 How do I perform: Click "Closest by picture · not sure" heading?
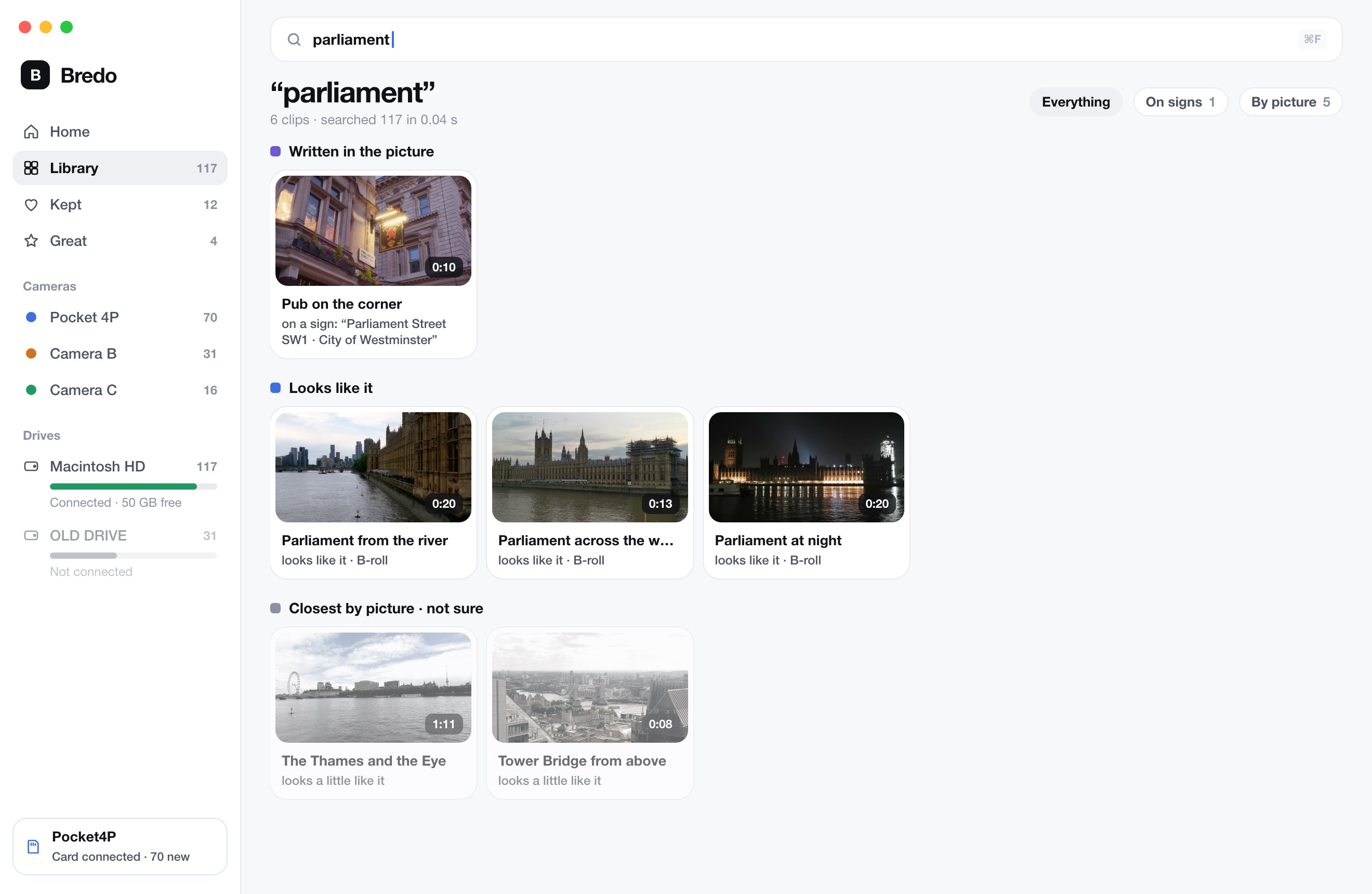386,608
